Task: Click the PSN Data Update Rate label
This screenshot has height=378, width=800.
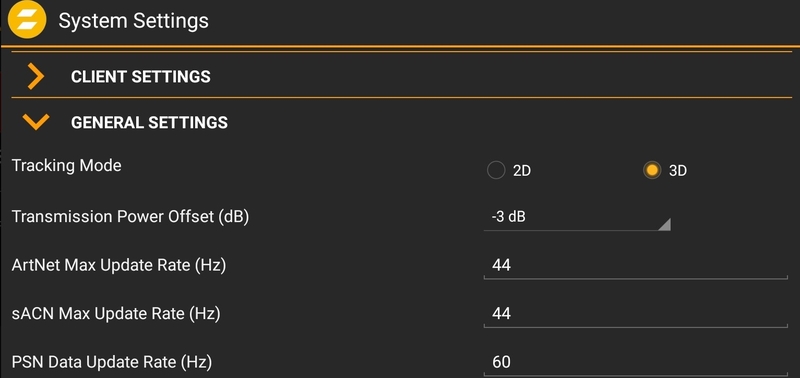Action: point(112,362)
